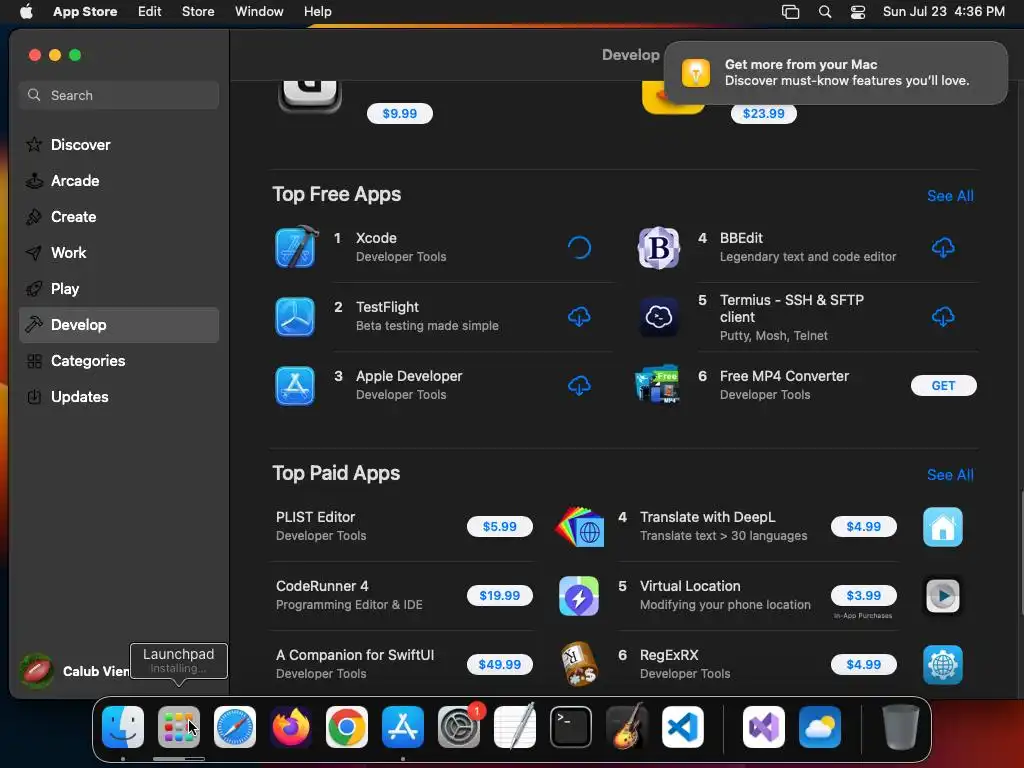Open the Apple Developer app icon
1024x768 pixels.
point(295,386)
